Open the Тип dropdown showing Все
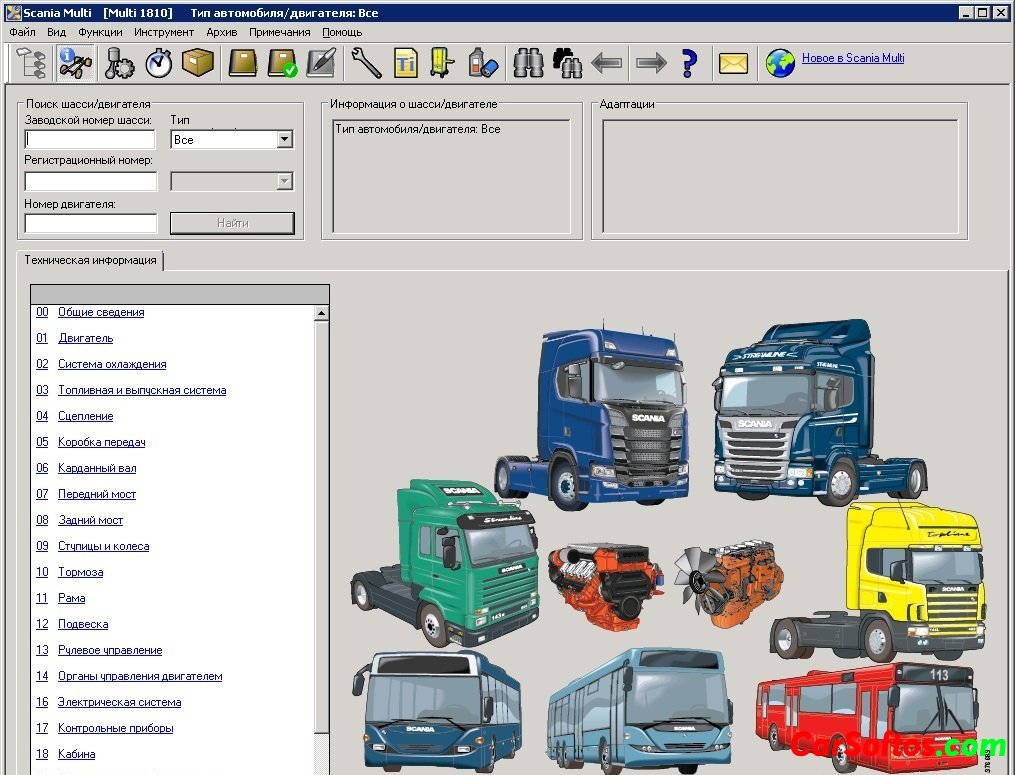Image resolution: width=1015 pixels, height=775 pixels. [x=284, y=140]
